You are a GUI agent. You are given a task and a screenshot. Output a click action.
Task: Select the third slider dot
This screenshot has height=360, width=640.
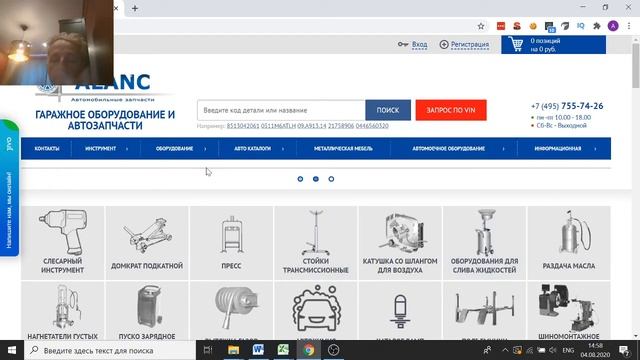coord(331,179)
